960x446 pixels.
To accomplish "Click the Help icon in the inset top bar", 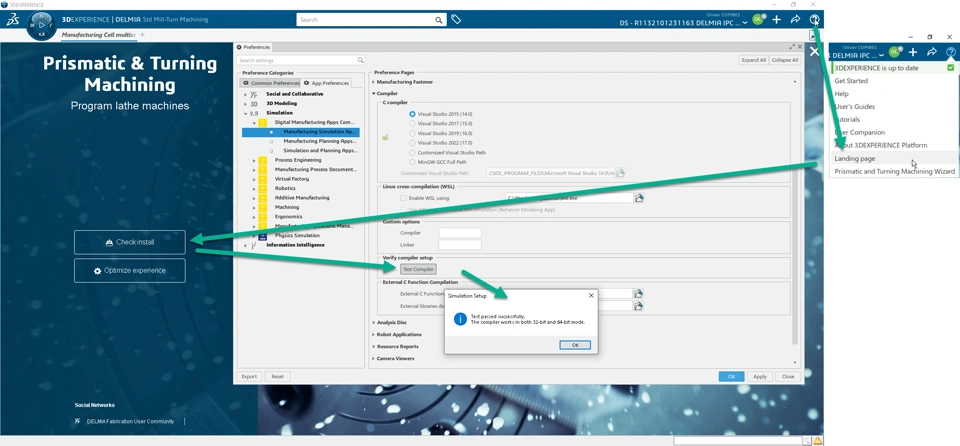I will [x=950, y=52].
